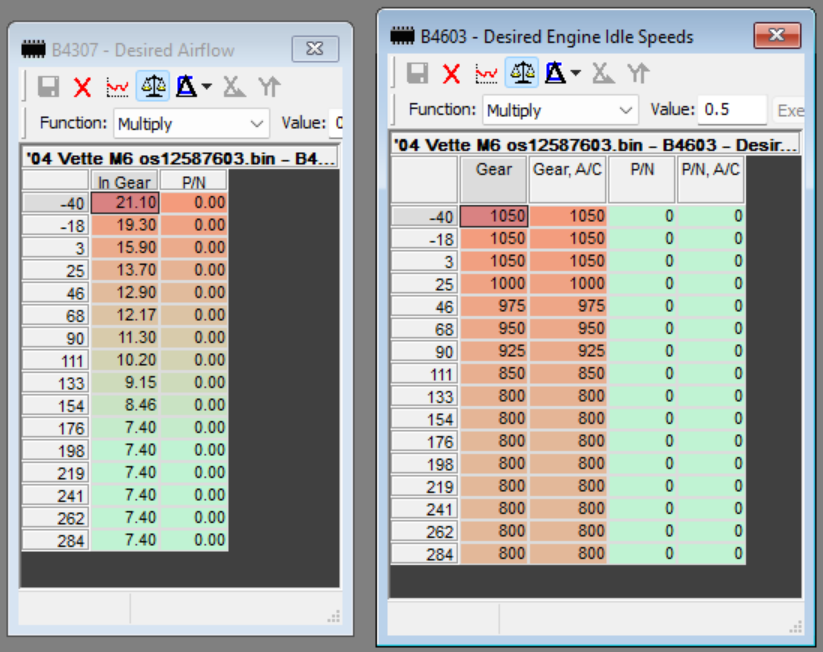Select the Gear, A/C column header

(x=567, y=170)
